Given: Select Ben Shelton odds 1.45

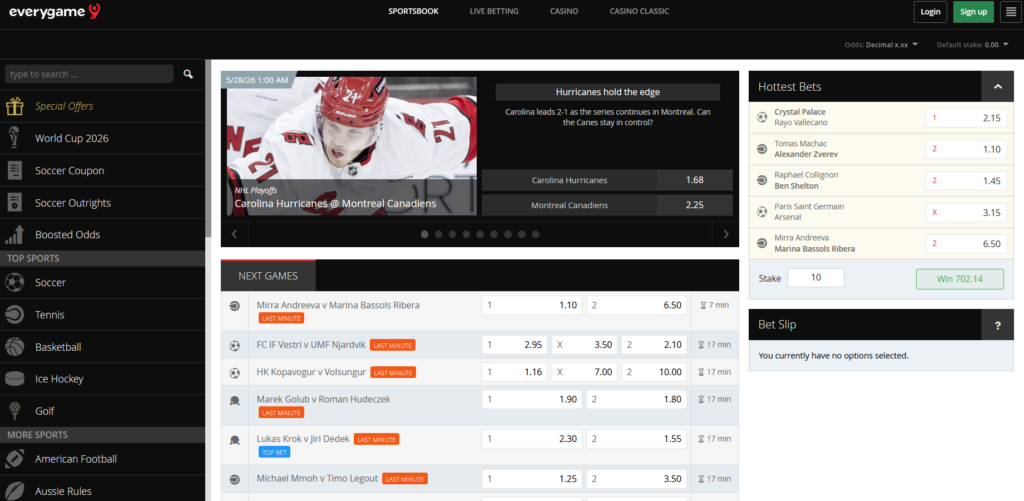Looking at the screenshot, I should 966,181.
